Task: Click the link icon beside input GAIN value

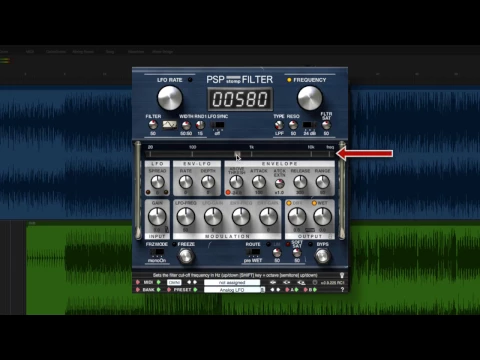Action: [x=167, y=230]
